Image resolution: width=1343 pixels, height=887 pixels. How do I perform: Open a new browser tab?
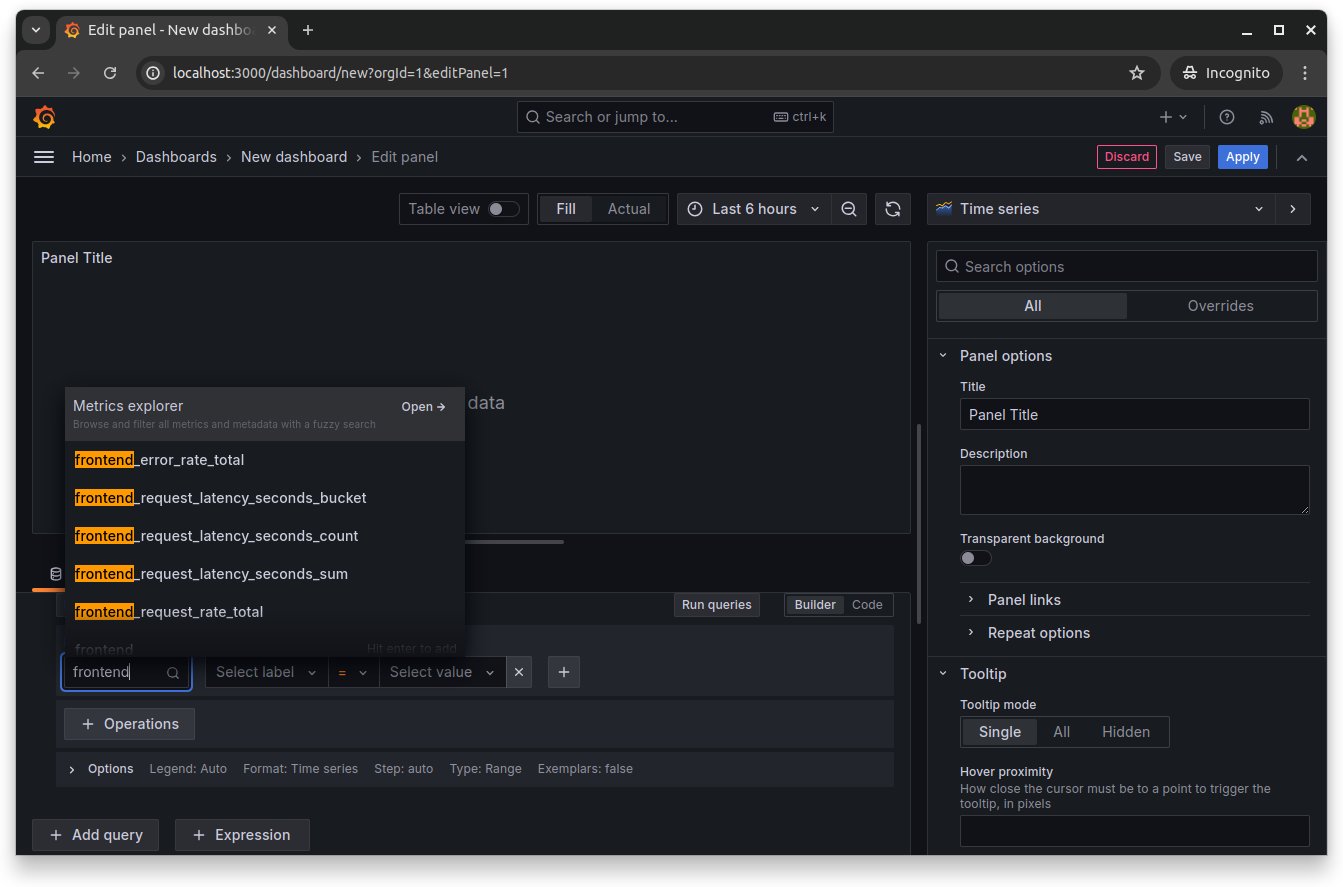click(308, 30)
